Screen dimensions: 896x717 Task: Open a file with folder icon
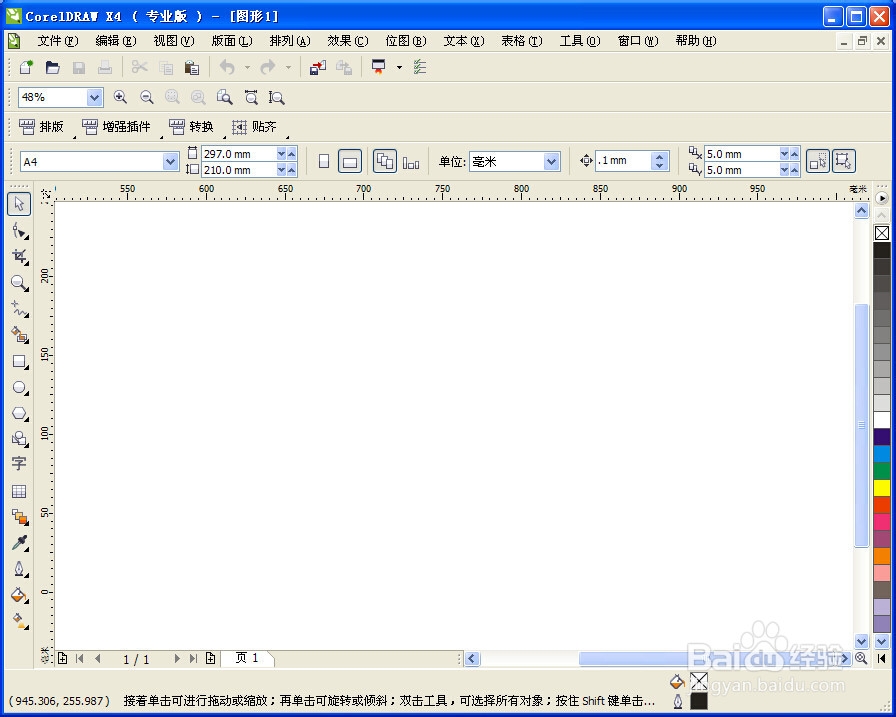[x=53, y=67]
